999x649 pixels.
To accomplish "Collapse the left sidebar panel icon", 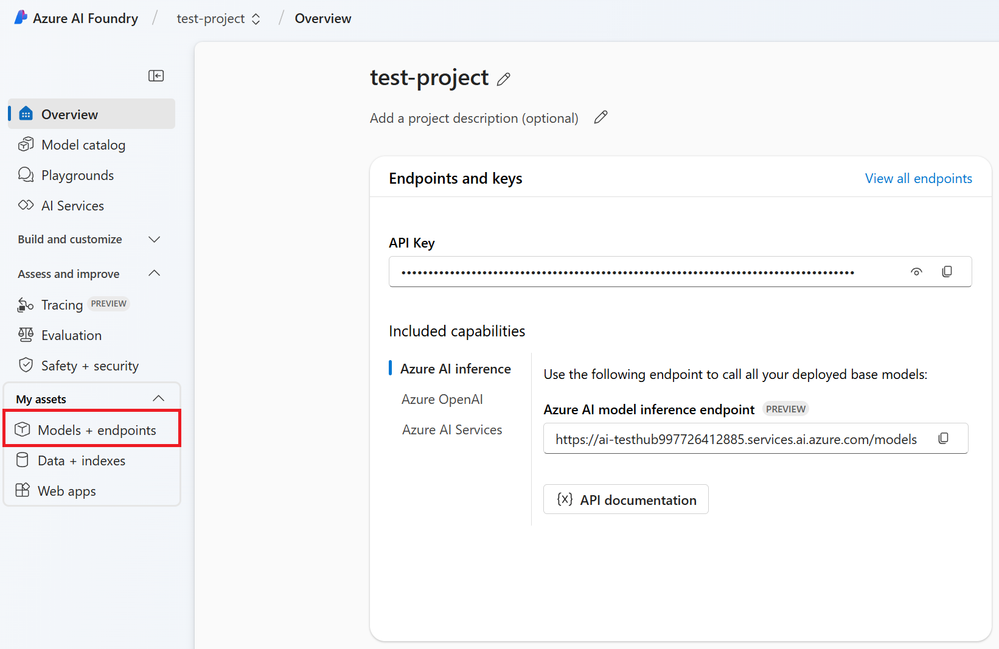I will tap(156, 76).
